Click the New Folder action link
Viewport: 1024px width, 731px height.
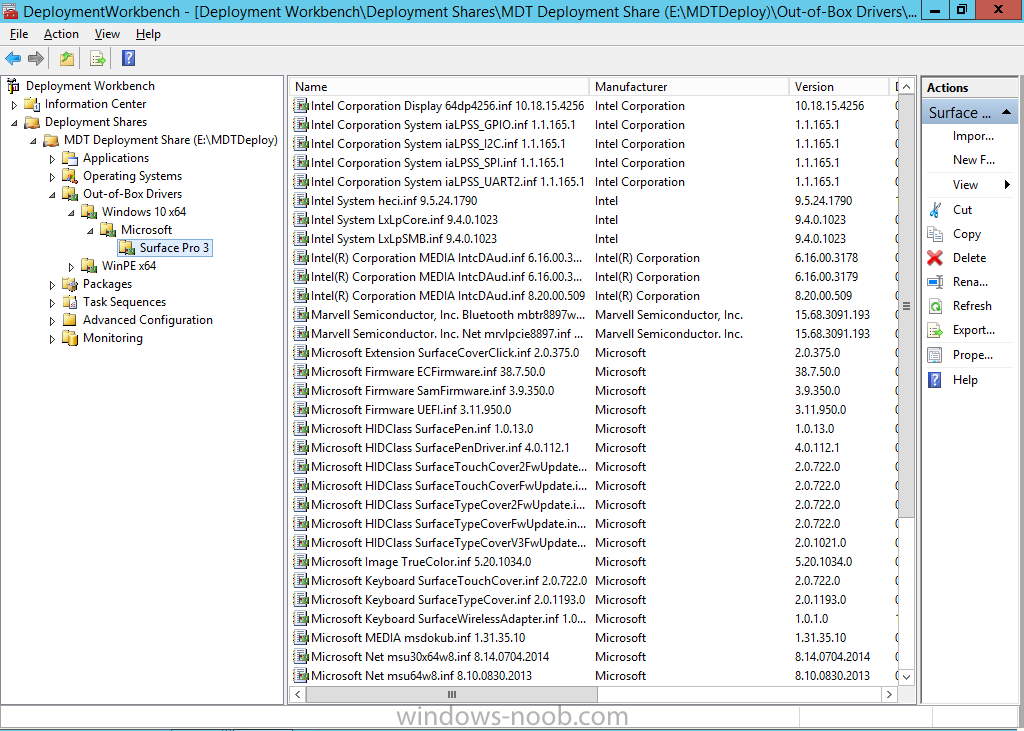(974, 160)
